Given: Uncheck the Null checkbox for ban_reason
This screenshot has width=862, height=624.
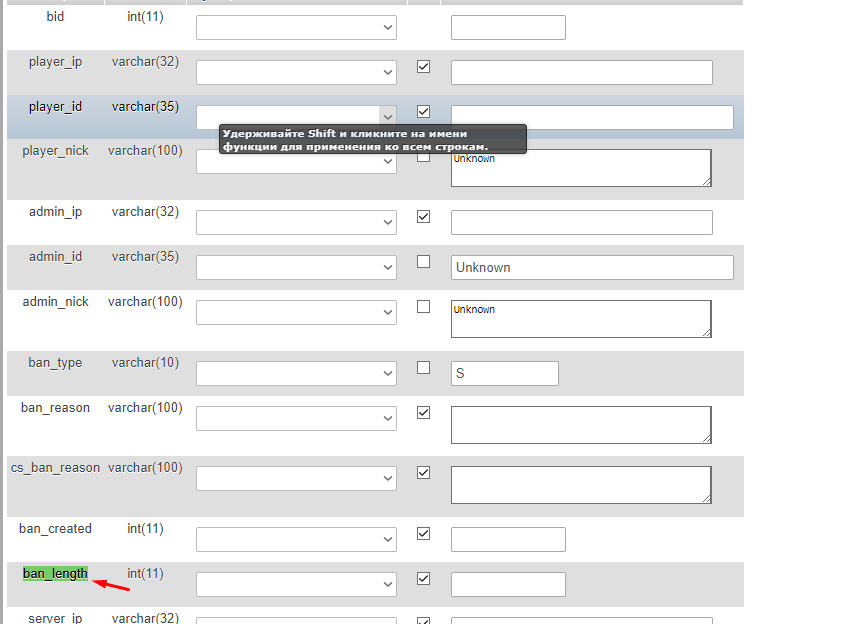Looking at the screenshot, I should [423, 413].
